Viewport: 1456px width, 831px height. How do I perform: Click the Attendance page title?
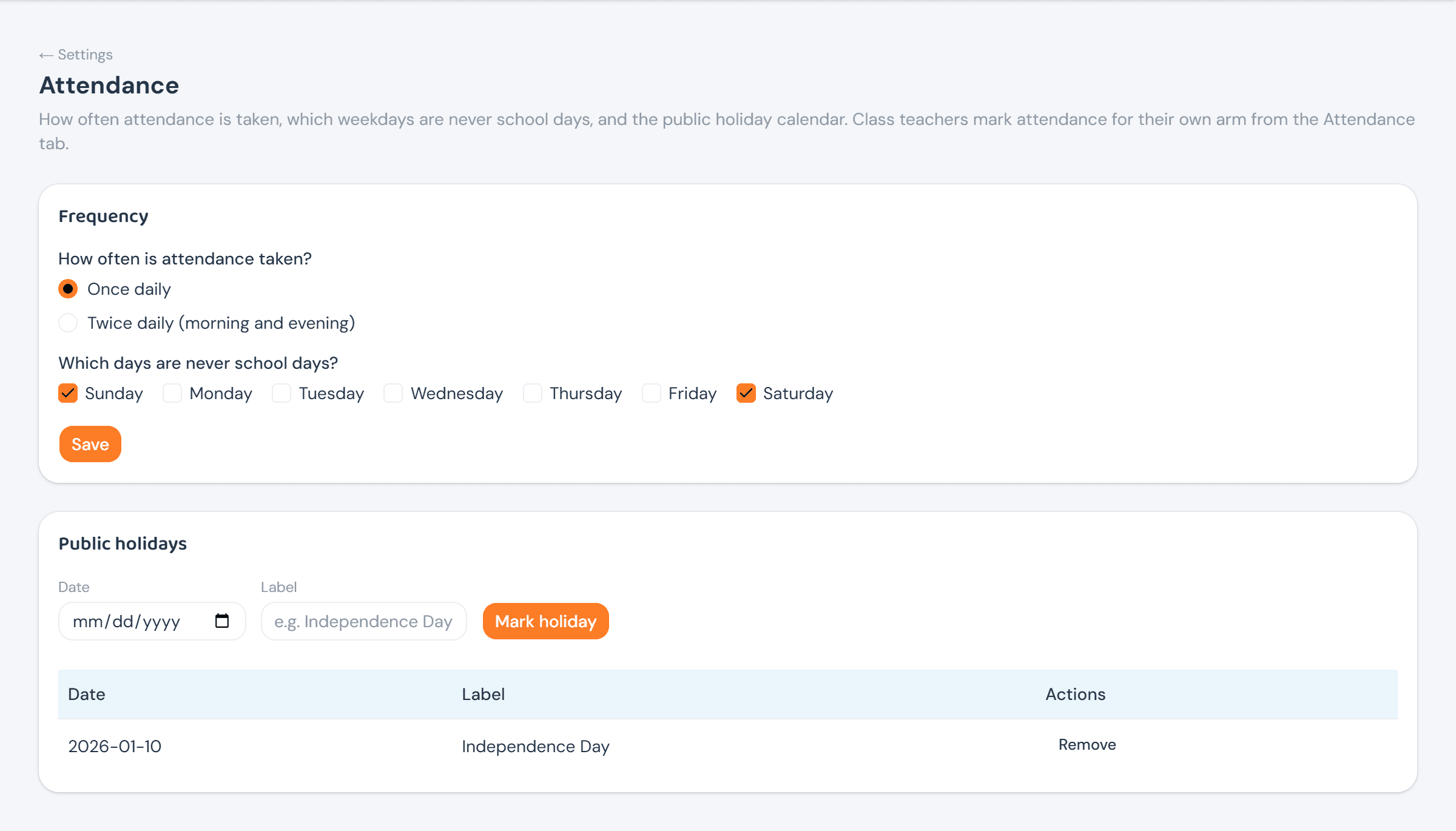(109, 86)
